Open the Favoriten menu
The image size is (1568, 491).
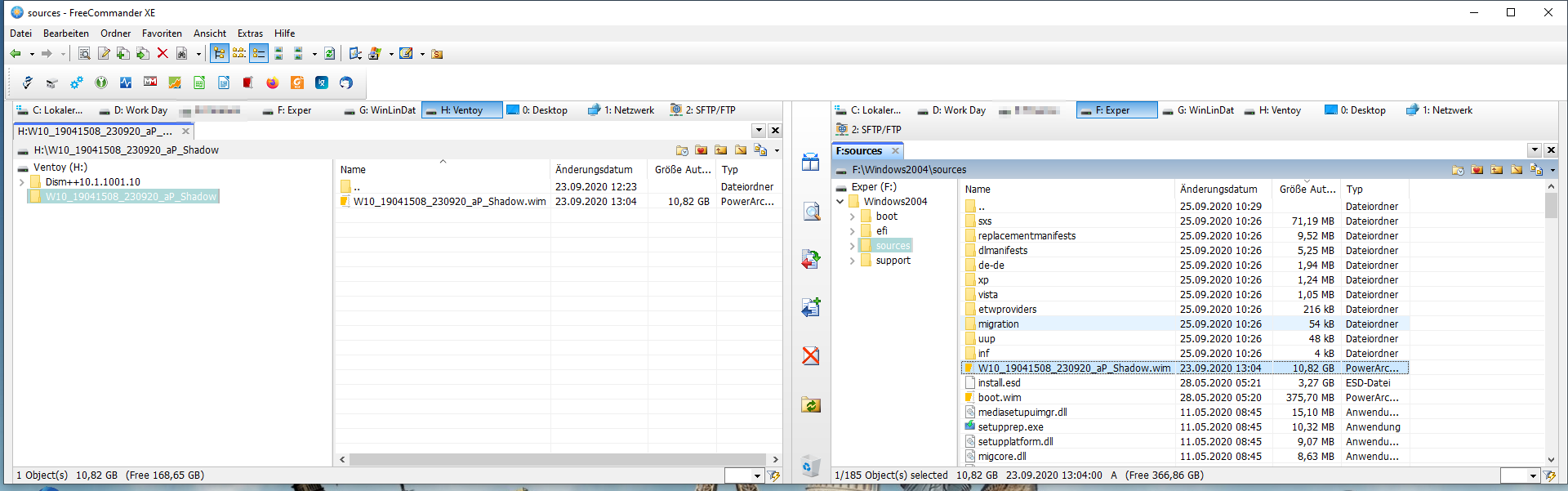point(162,33)
